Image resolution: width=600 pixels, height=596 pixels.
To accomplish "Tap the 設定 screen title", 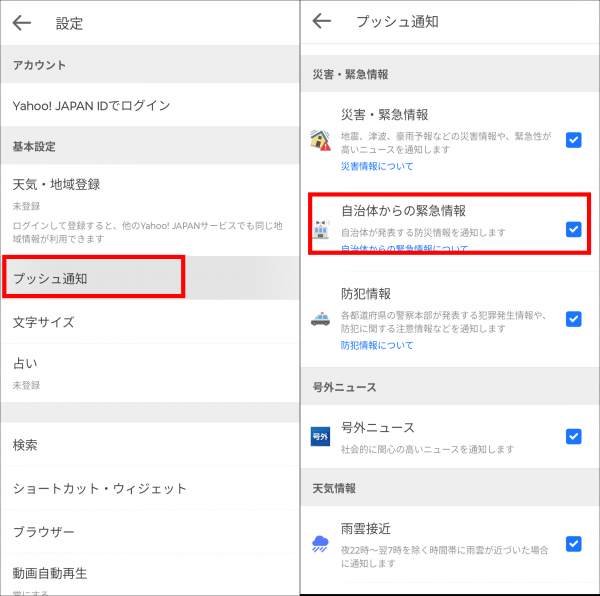I will click(x=69, y=23).
